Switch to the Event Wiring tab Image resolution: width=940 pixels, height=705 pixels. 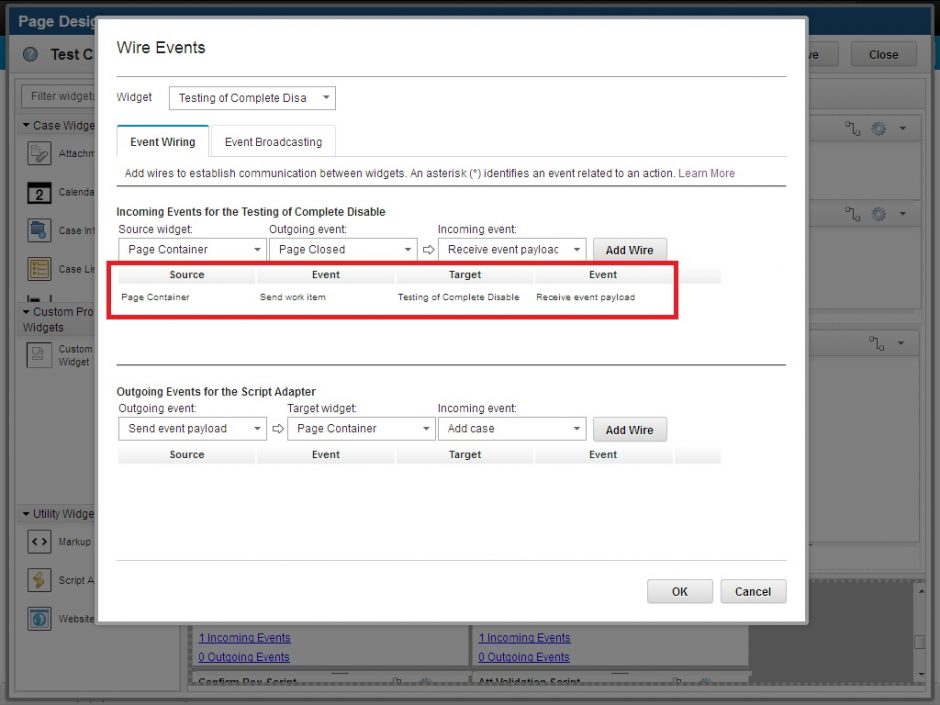tap(161, 141)
